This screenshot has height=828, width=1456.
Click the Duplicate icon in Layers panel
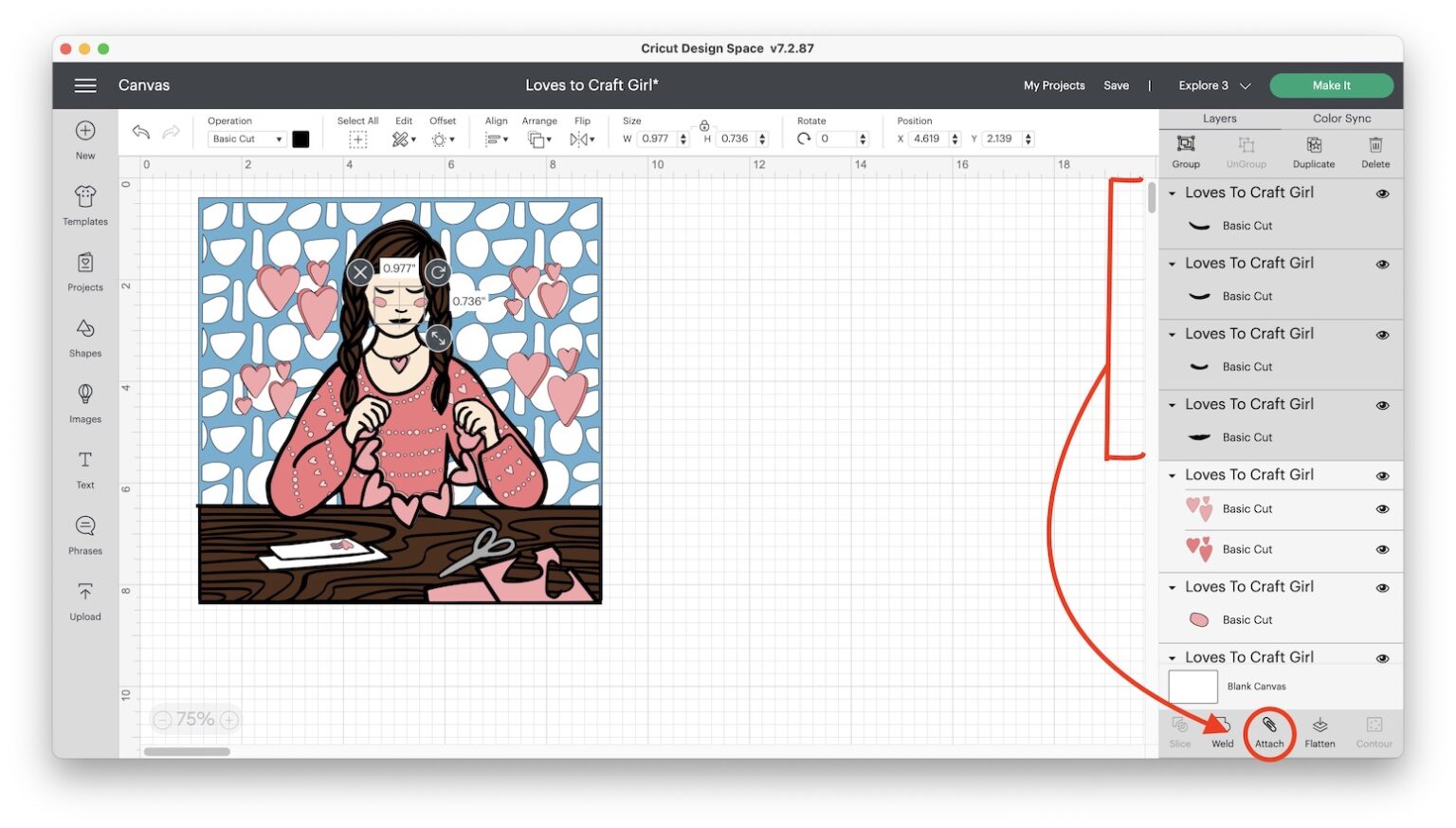pyautogui.click(x=1314, y=152)
